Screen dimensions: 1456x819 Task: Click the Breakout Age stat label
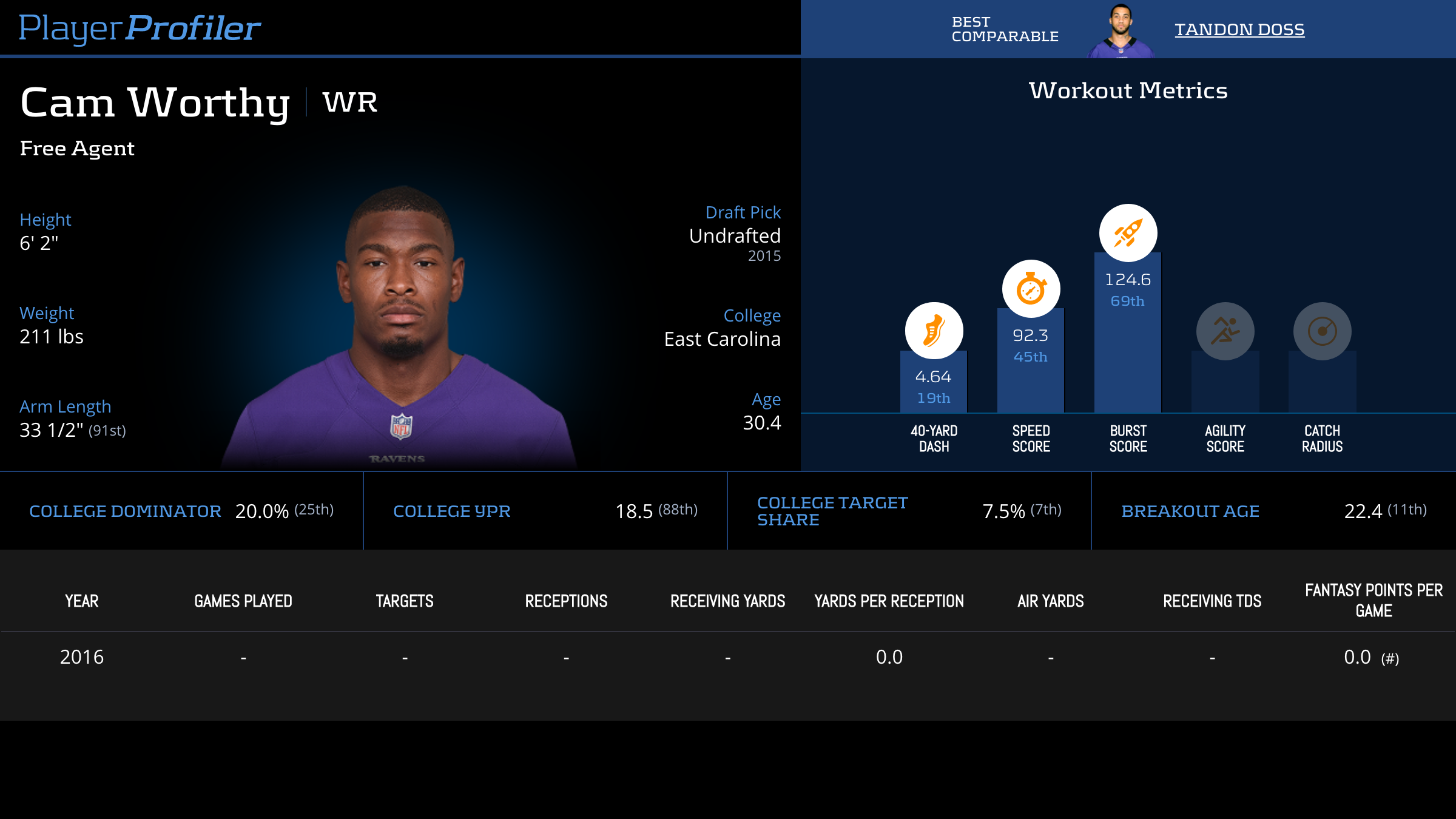(x=1190, y=511)
